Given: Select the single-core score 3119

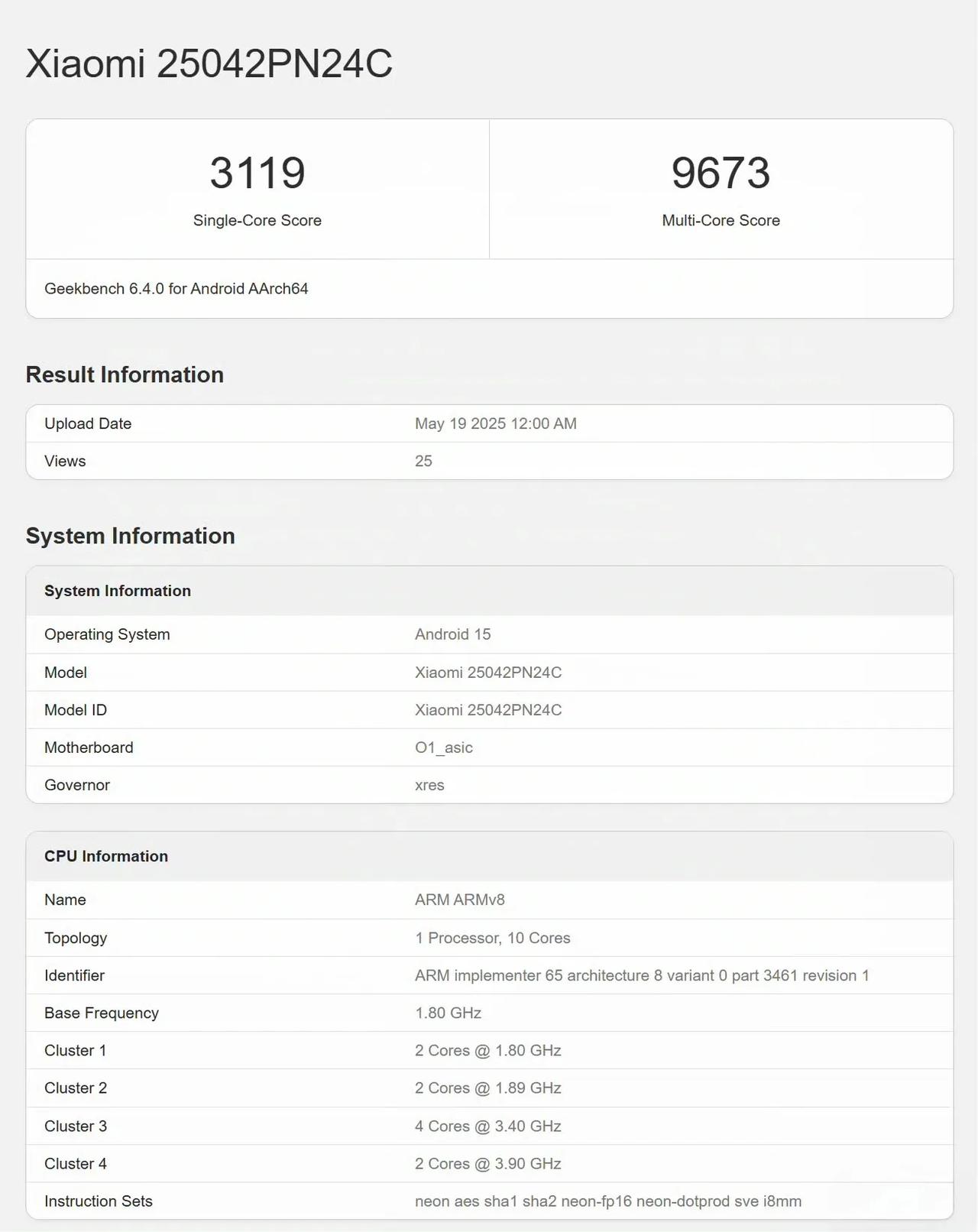Looking at the screenshot, I should point(257,173).
